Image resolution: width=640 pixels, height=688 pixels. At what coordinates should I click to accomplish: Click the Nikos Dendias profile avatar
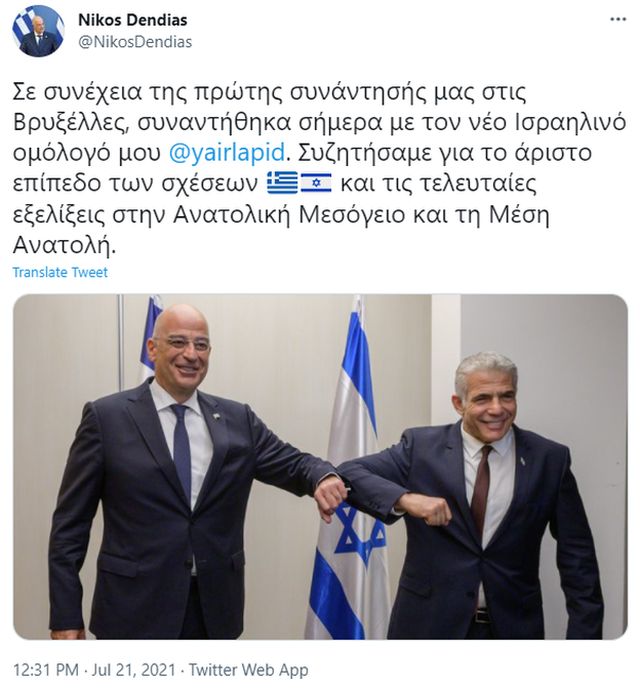38,31
